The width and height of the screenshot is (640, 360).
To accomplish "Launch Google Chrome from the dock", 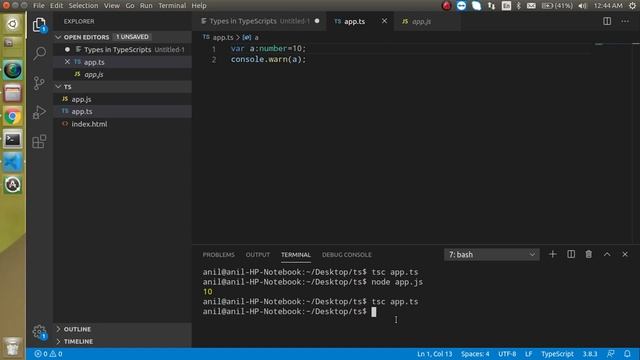I will [x=13, y=117].
